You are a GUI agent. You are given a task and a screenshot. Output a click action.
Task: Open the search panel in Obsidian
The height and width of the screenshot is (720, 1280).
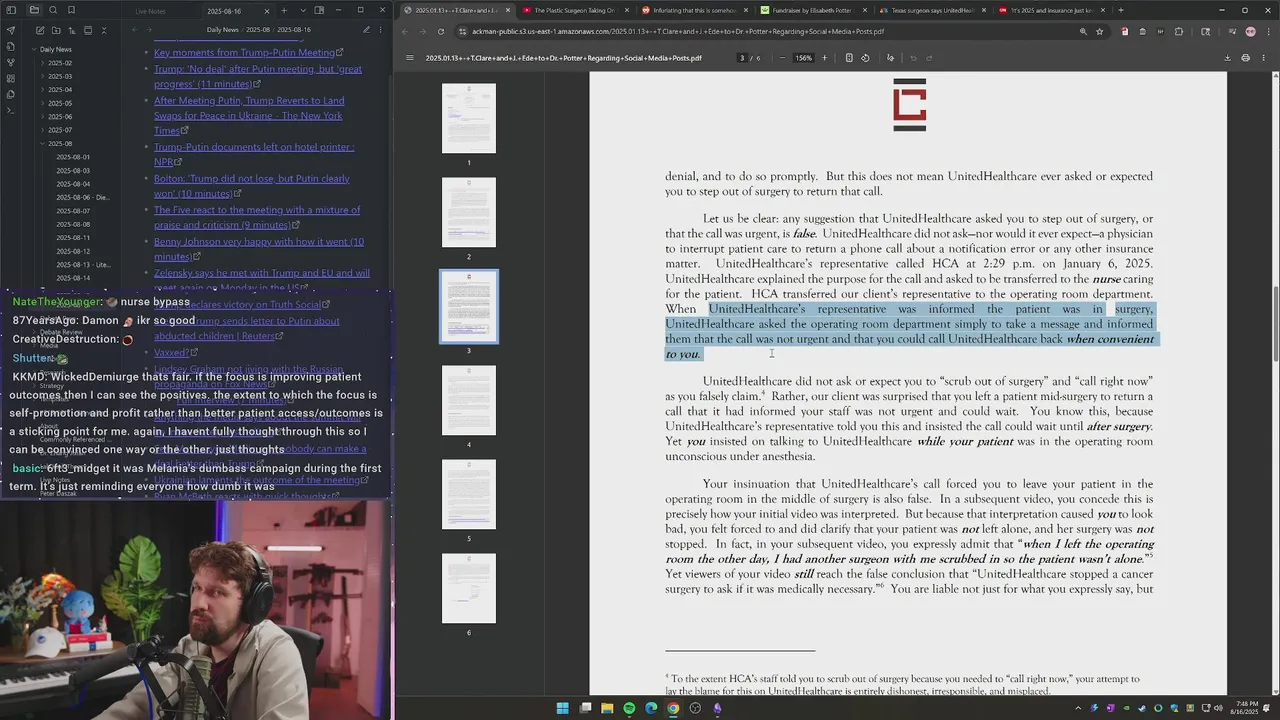click(x=53, y=10)
